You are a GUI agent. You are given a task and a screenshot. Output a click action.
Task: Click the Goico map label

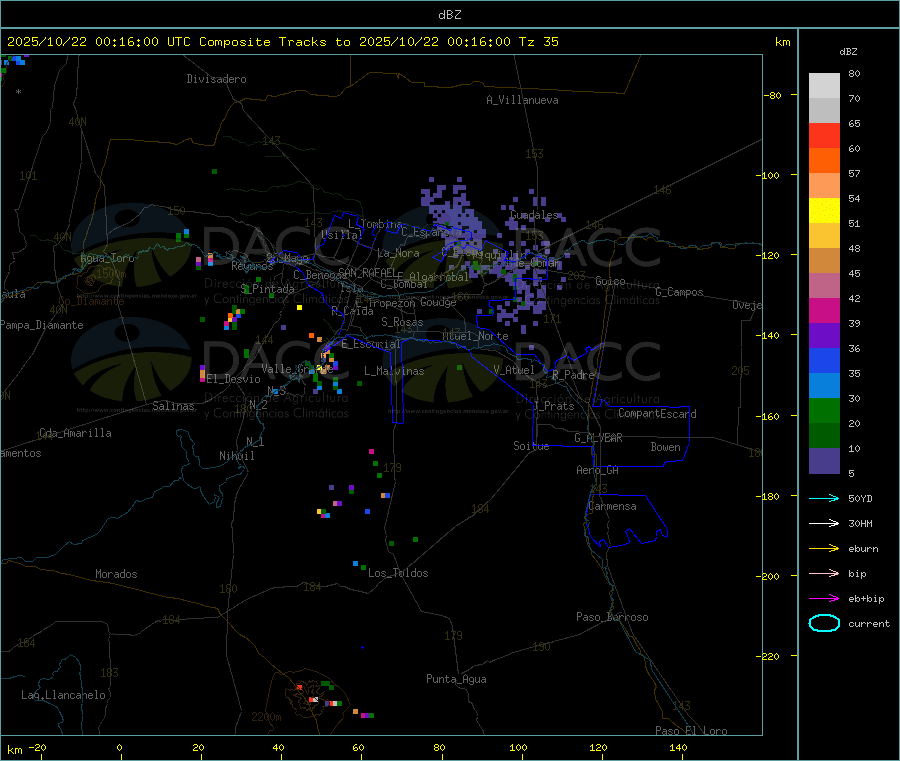pos(610,281)
